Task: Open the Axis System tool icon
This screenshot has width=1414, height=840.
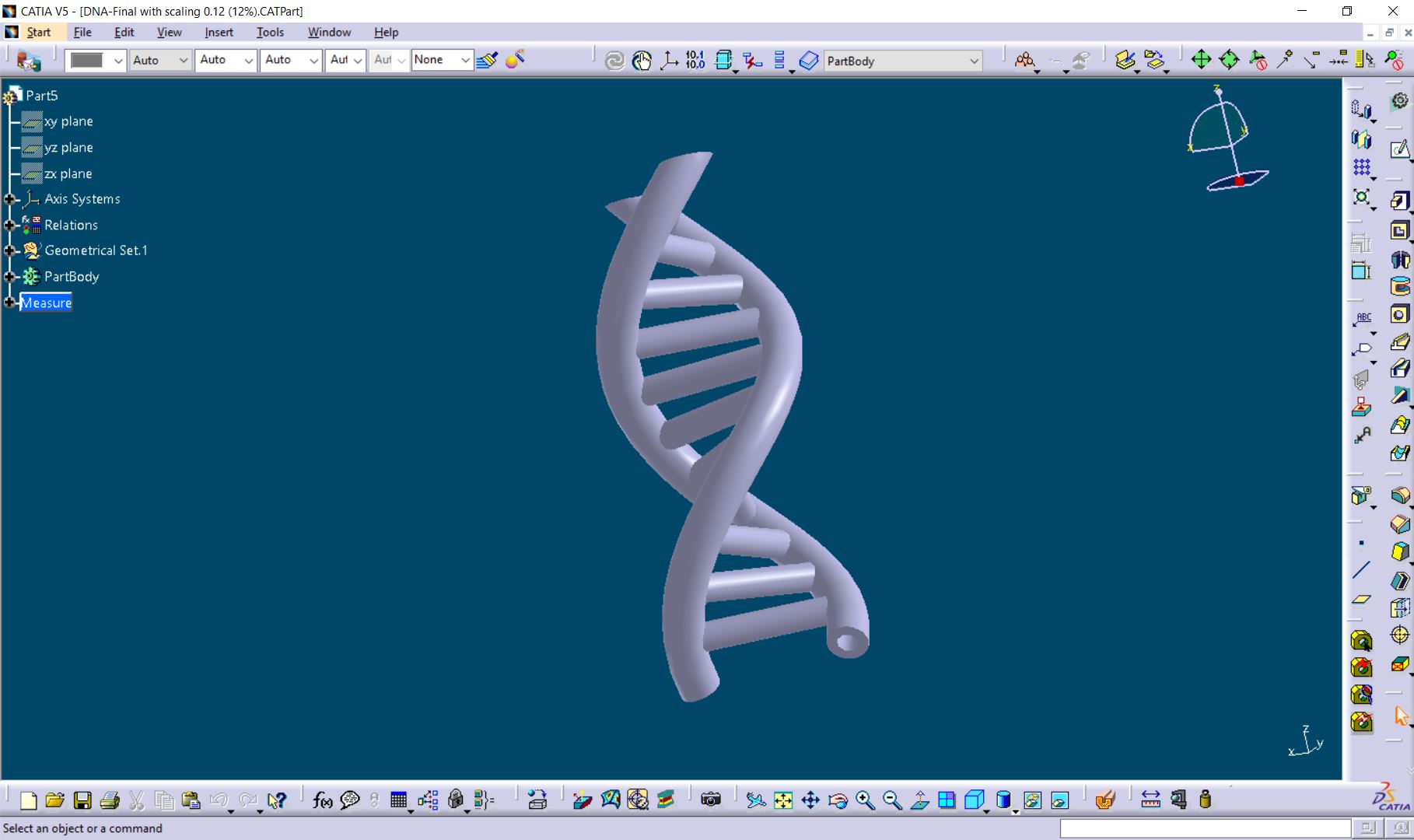Action: point(669,61)
